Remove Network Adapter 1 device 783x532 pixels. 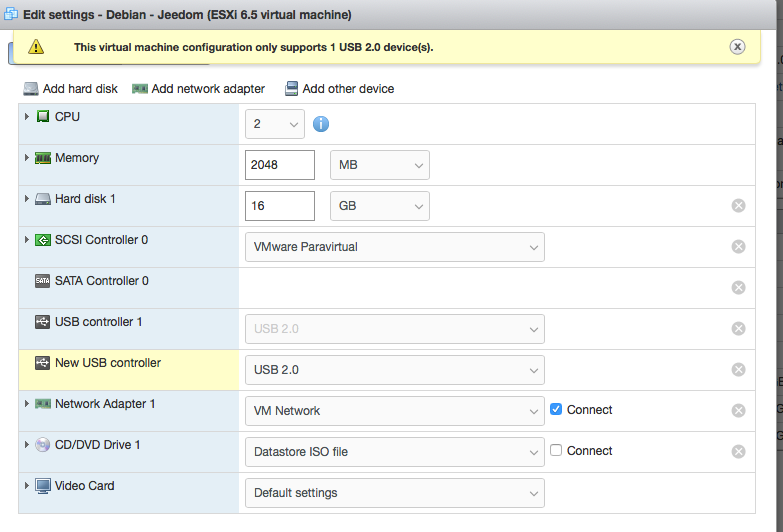coord(739,411)
